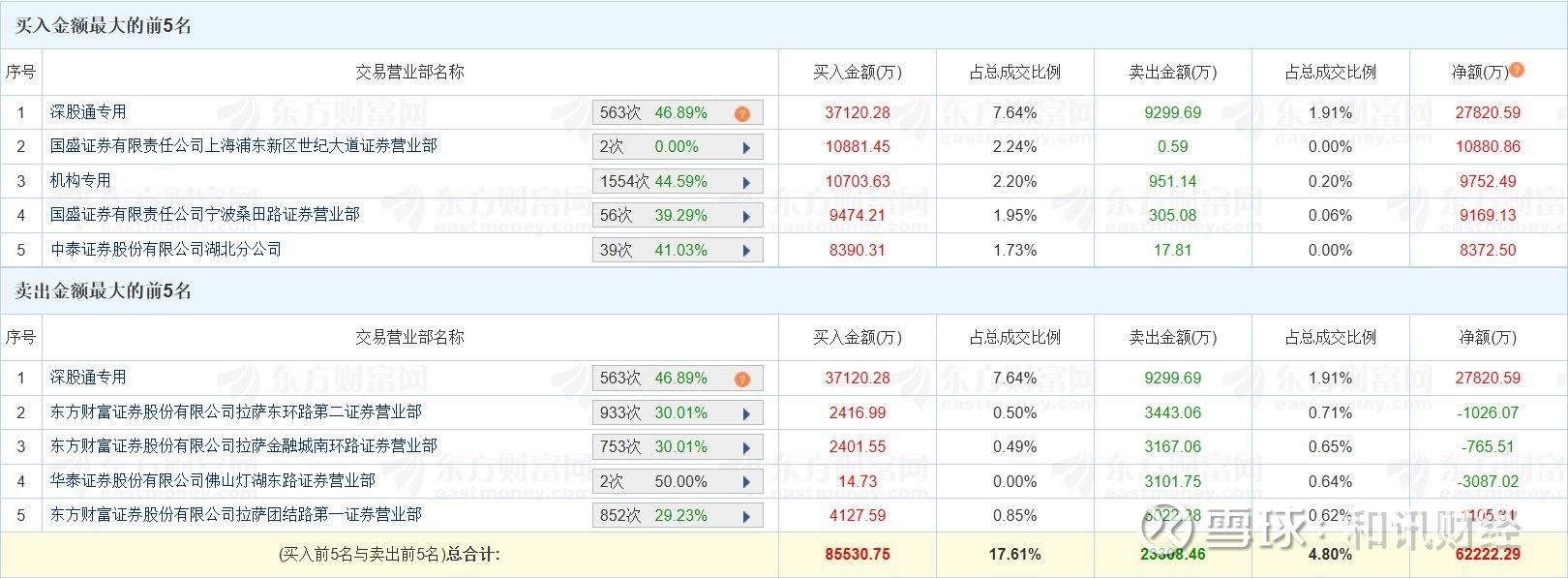Open 深股通专用 link in the sell top-5 table
Screen dimensions: 1568x578
point(88,378)
